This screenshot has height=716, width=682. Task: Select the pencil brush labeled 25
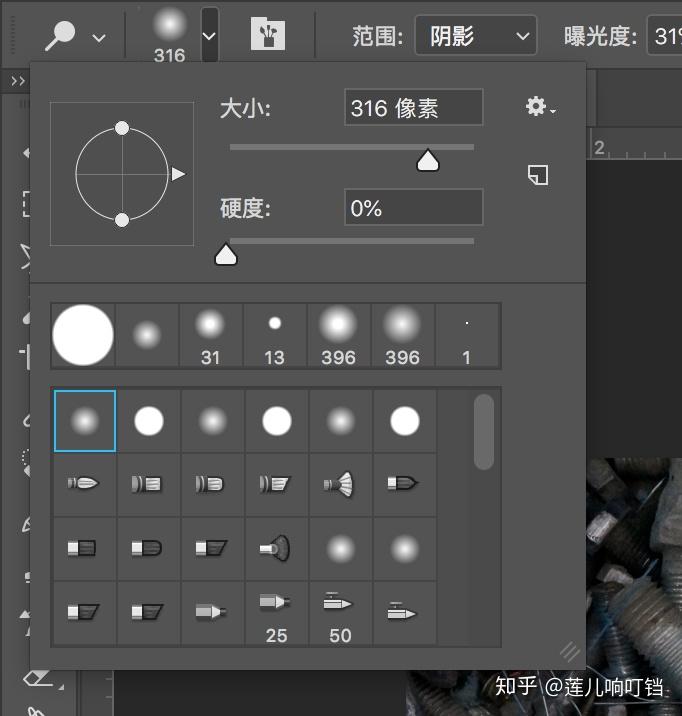click(x=277, y=612)
